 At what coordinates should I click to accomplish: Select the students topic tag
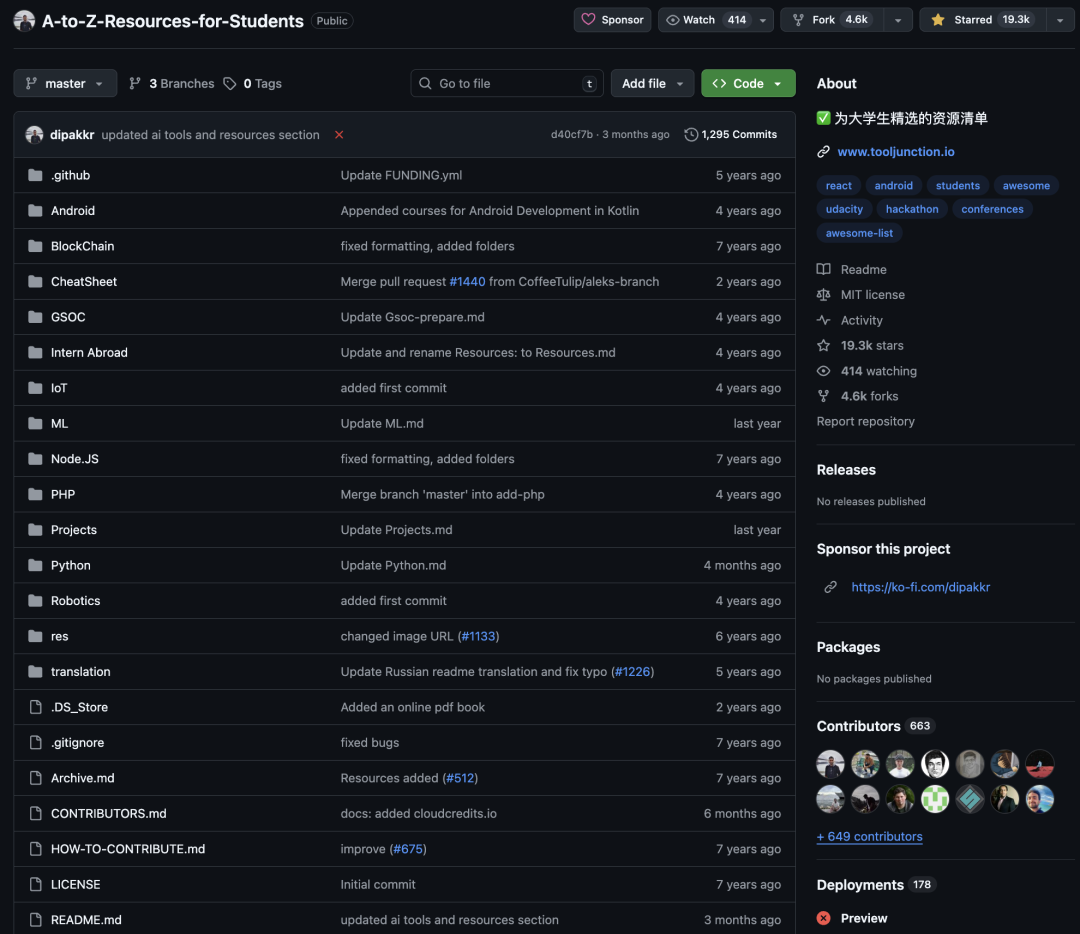(957, 185)
